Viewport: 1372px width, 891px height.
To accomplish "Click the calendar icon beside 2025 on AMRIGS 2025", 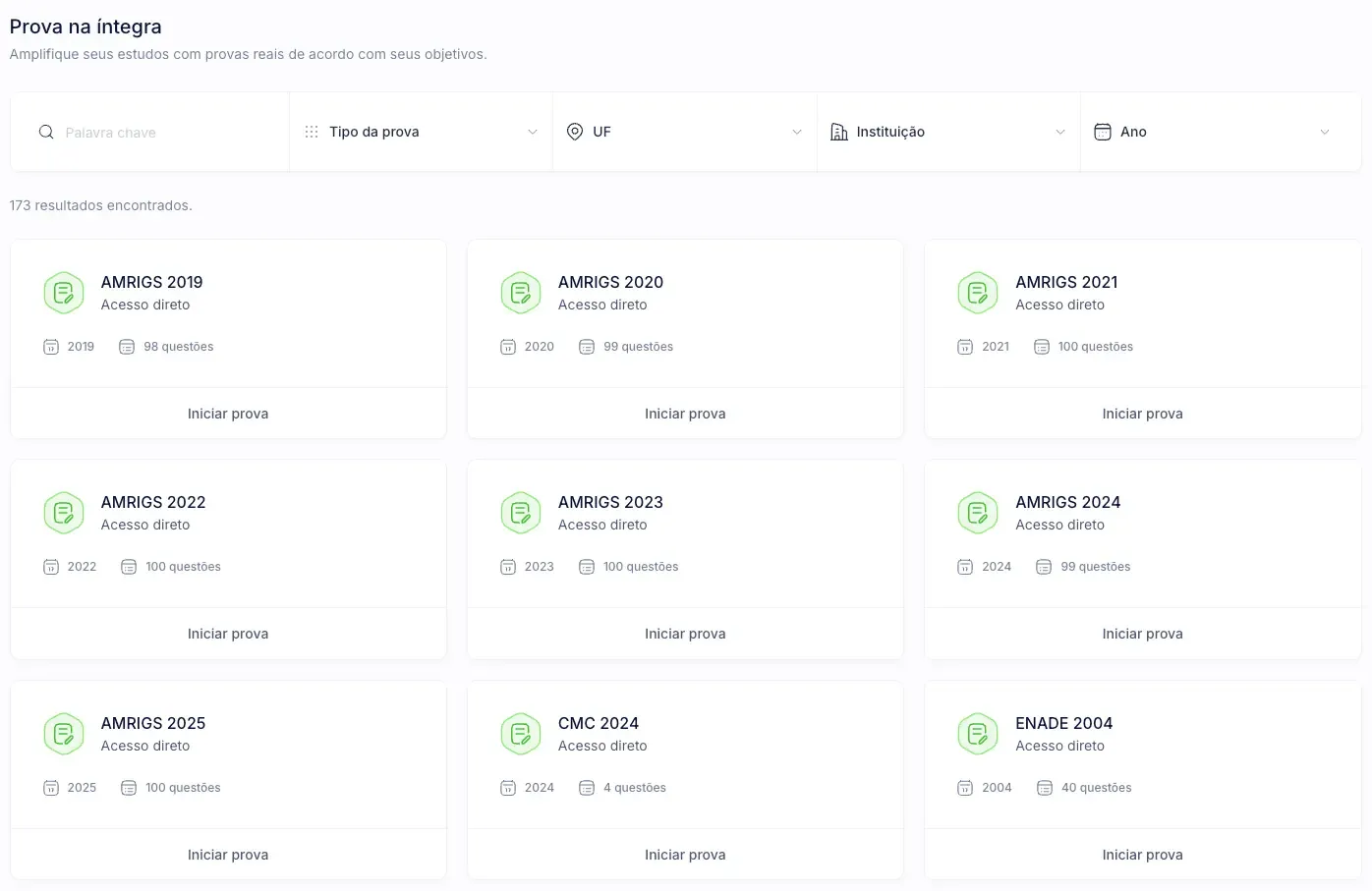I will click(x=50, y=787).
